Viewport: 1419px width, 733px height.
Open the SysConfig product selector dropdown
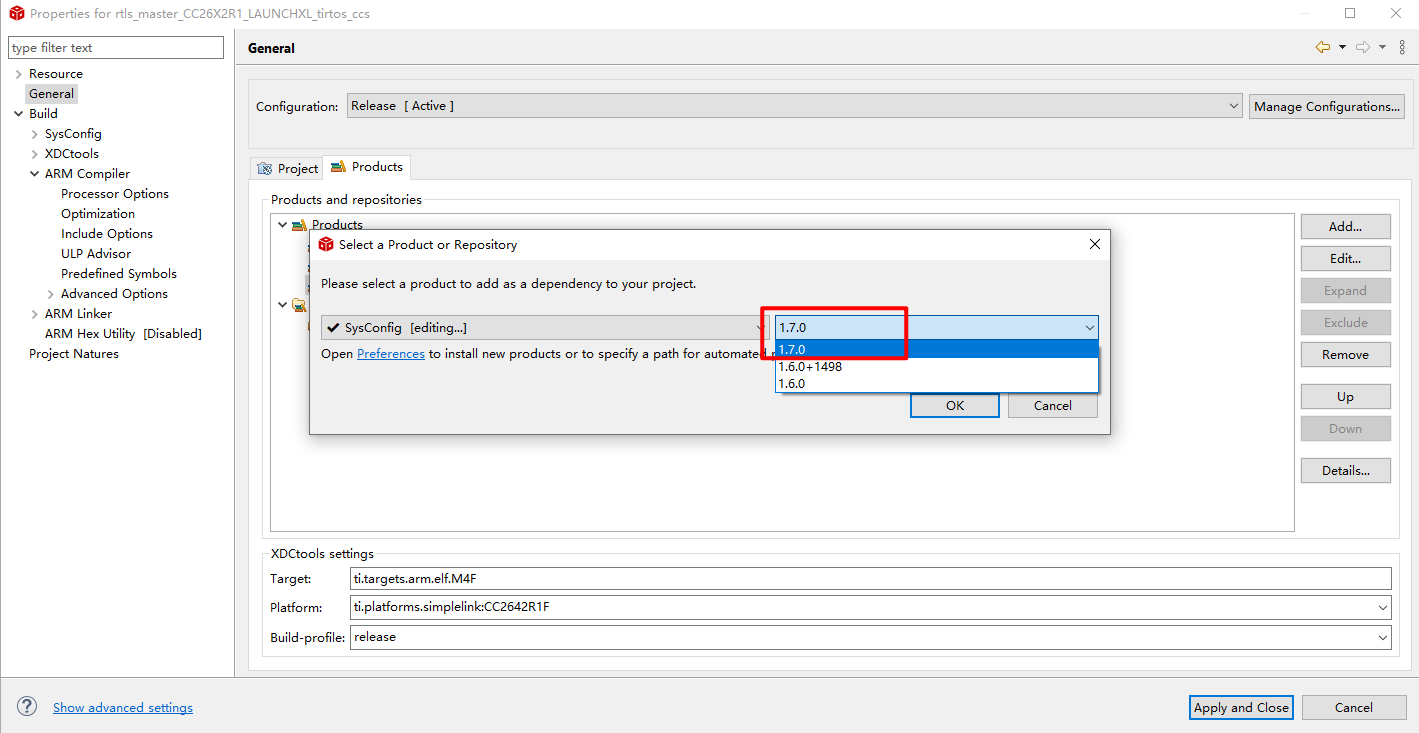pos(545,327)
